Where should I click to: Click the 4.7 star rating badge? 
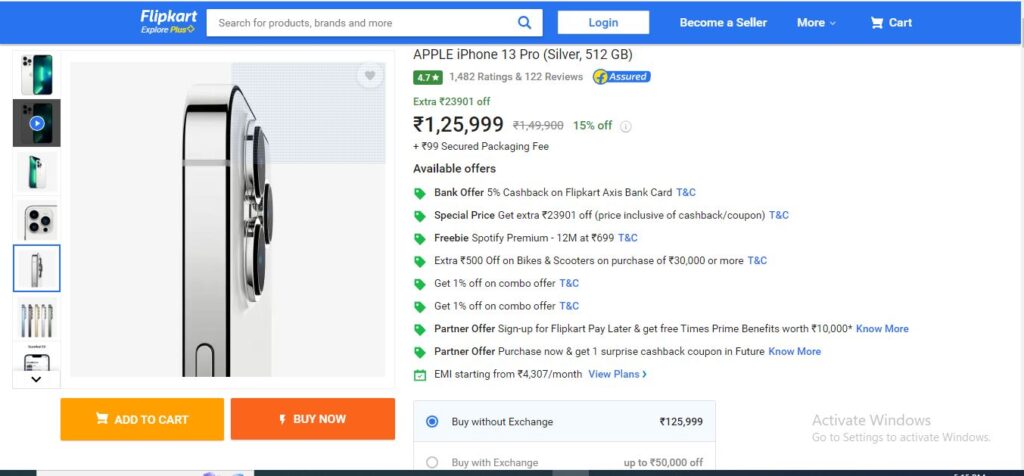[x=428, y=77]
